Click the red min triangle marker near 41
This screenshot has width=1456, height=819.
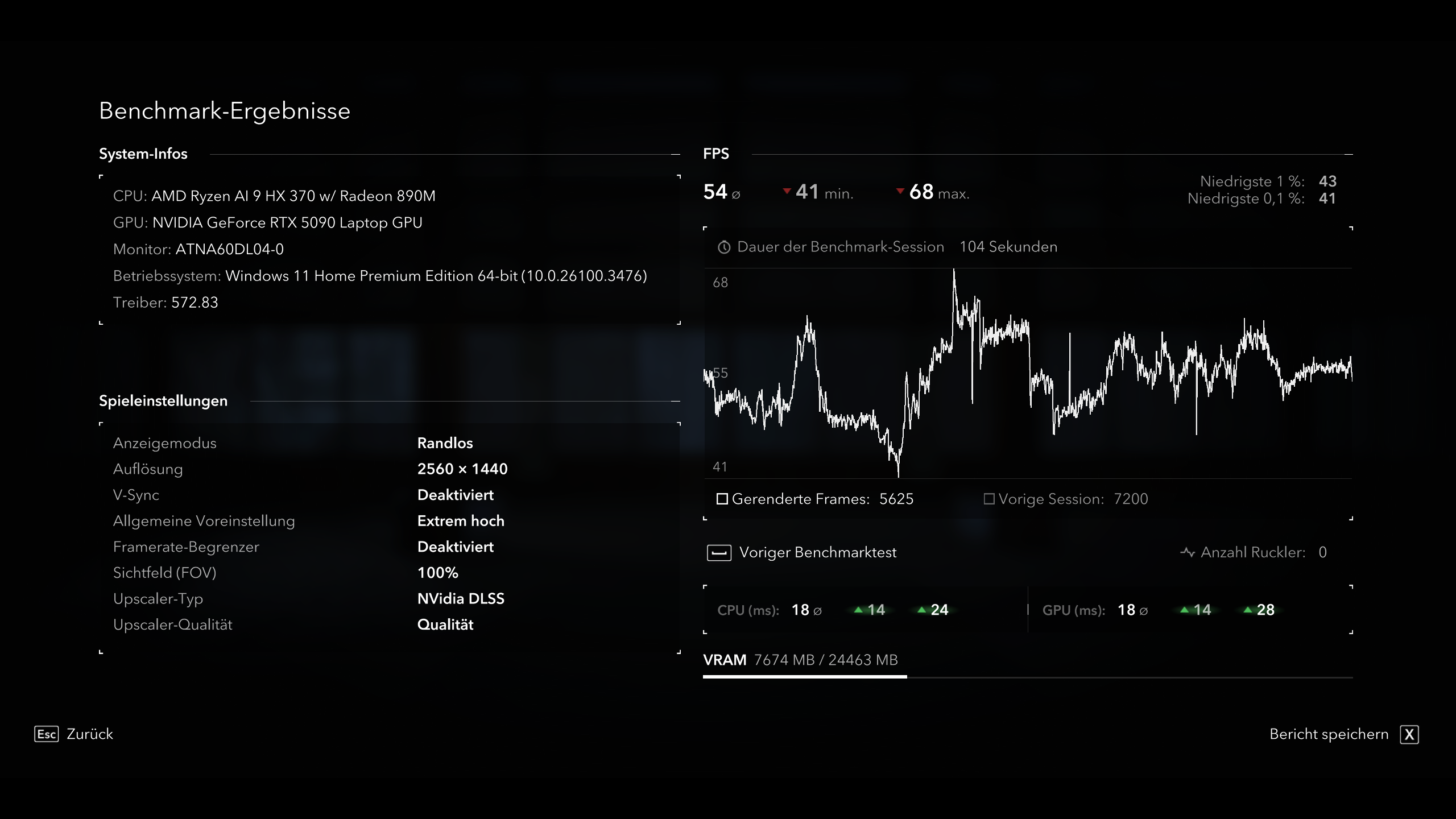pyautogui.click(x=787, y=192)
